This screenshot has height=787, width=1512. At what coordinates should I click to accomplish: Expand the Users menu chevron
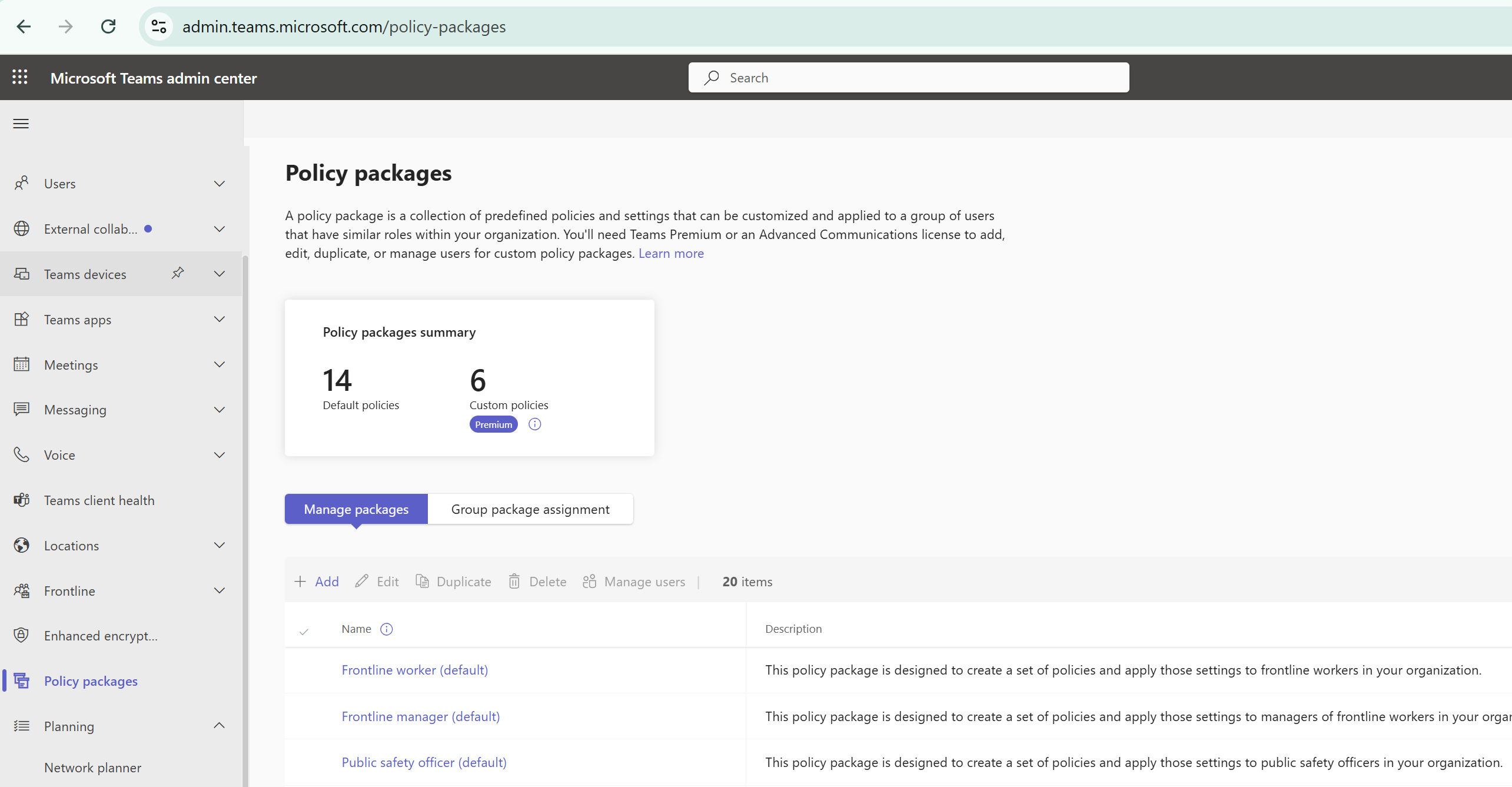click(x=220, y=184)
